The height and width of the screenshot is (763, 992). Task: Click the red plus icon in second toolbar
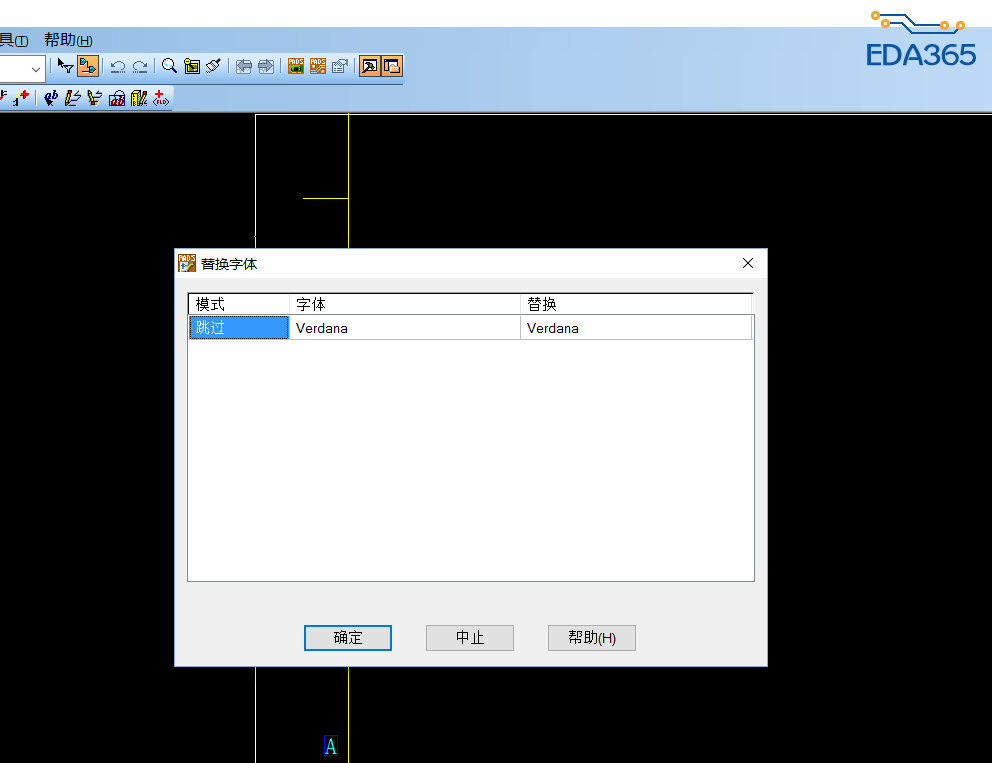click(21, 98)
